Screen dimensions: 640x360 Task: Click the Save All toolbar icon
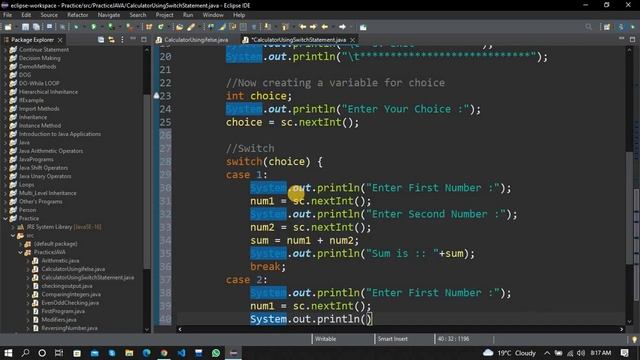[36, 27]
